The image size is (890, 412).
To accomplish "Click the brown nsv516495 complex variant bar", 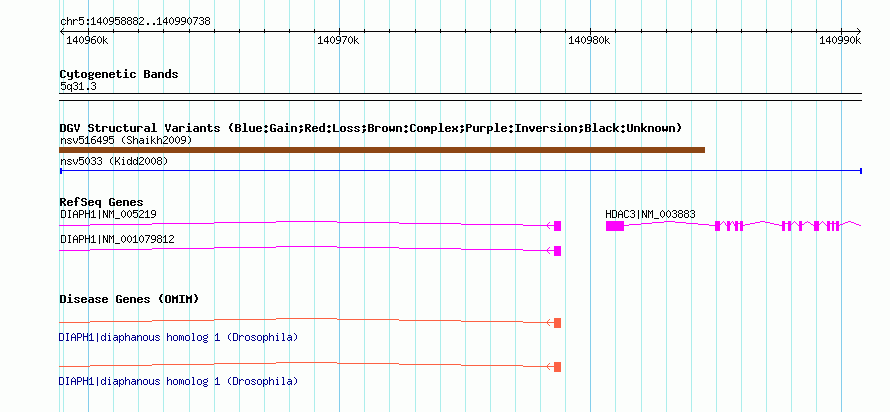I will click(x=382, y=150).
